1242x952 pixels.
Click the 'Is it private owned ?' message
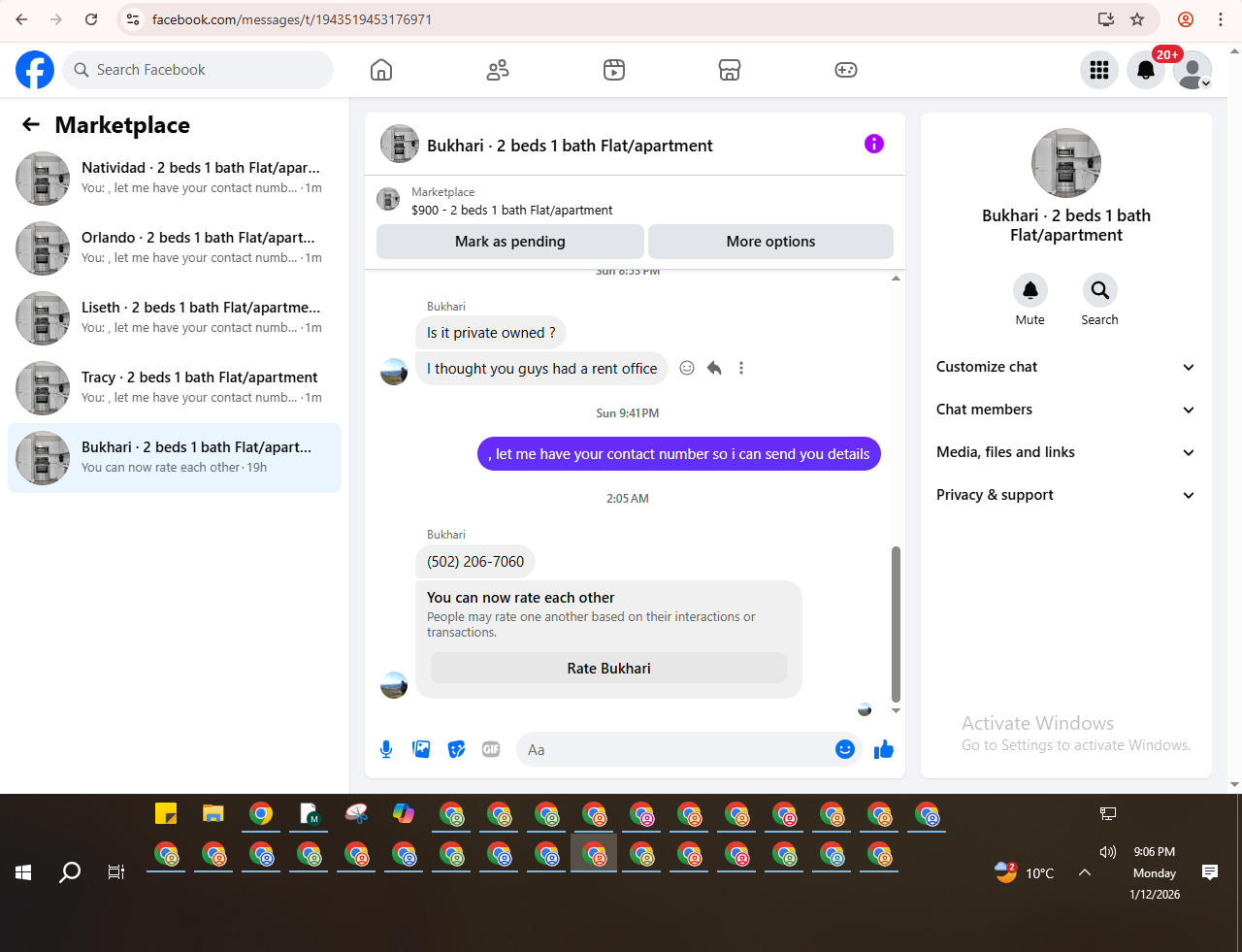click(491, 332)
